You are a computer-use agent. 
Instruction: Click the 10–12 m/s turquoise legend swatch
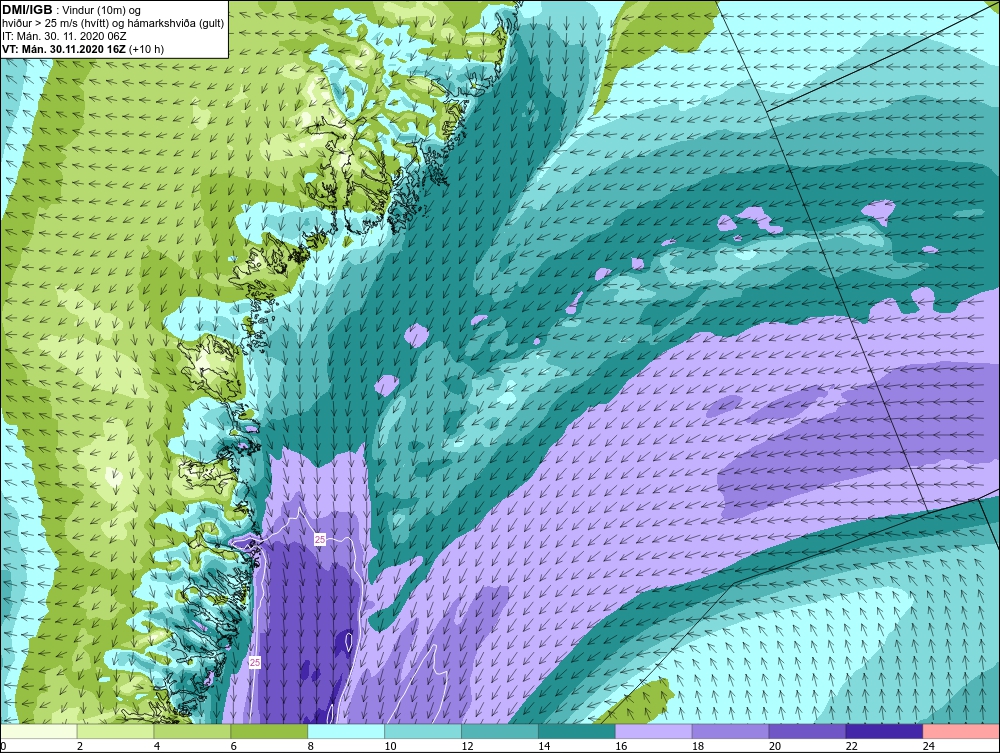click(423, 731)
